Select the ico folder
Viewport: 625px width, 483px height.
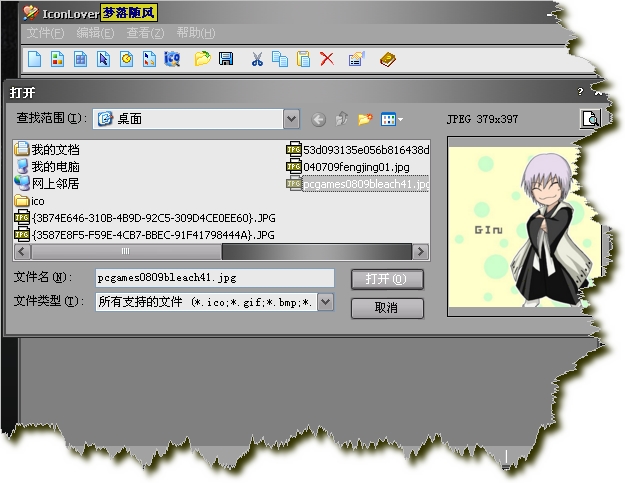pos(29,201)
